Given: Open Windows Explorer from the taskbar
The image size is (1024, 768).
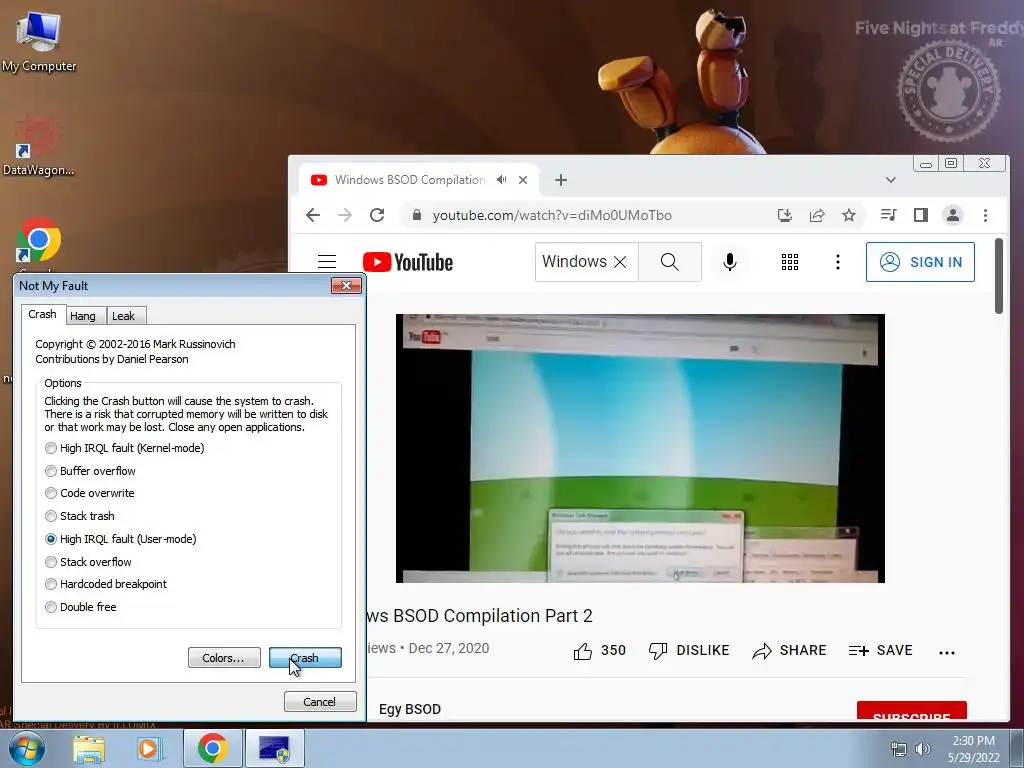Looking at the screenshot, I should pyautogui.click(x=88, y=748).
